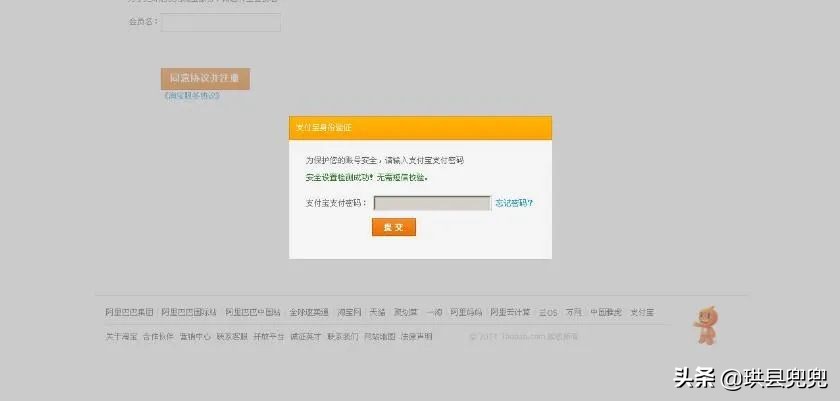Click the 提交 submit button
This screenshot has height=401, width=840.
394,227
